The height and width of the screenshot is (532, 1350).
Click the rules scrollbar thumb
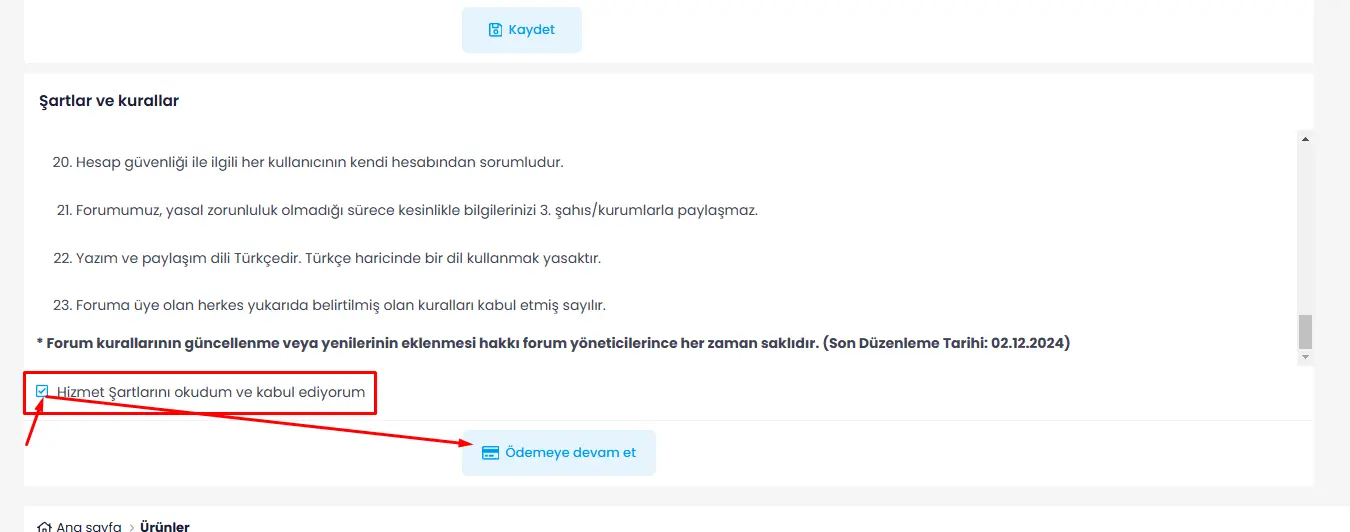[1305, 331]
